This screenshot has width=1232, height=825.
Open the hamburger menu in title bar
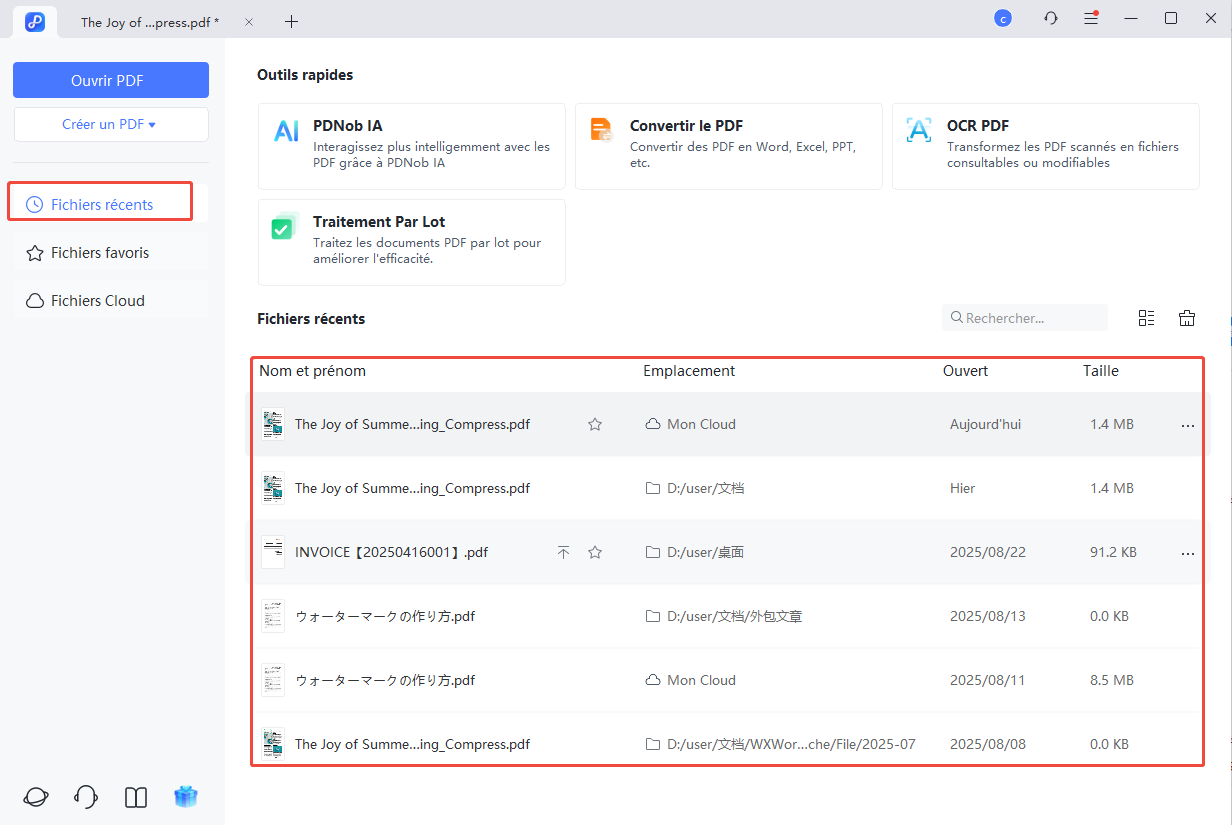click(1091, 19)
